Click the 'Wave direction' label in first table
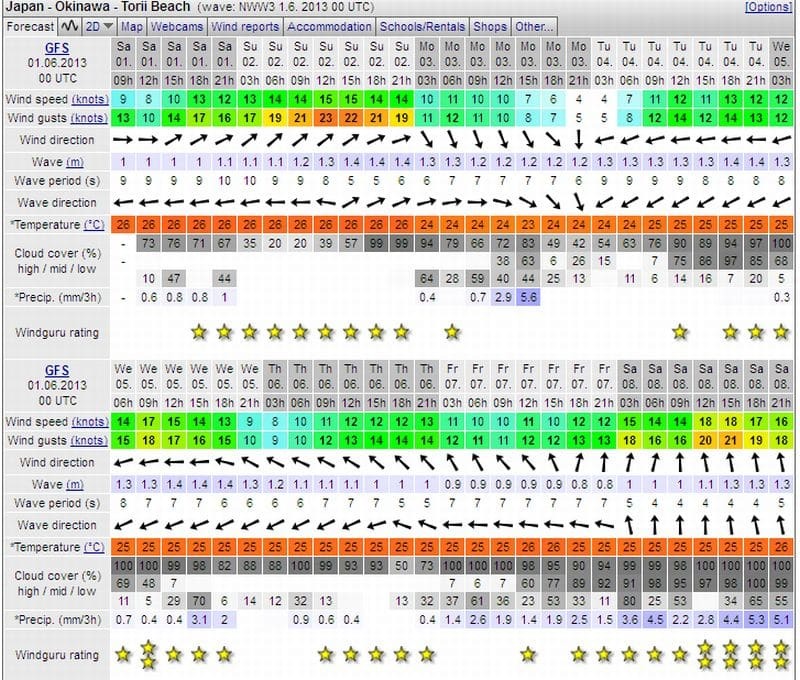Viewport: 800px width, 680px height. [x=57, y=203]
